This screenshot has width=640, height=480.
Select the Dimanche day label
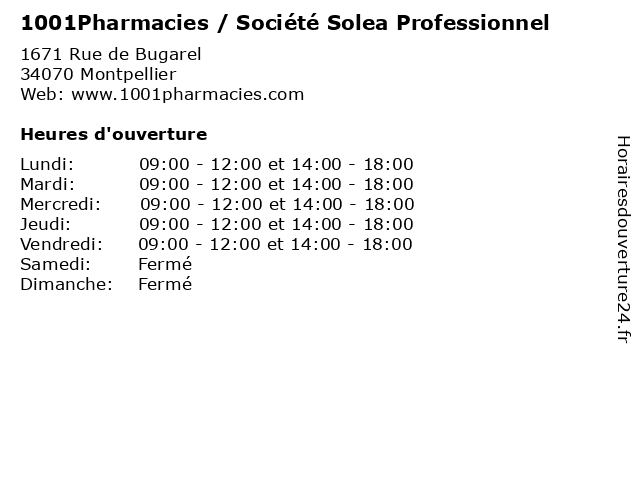67,284
